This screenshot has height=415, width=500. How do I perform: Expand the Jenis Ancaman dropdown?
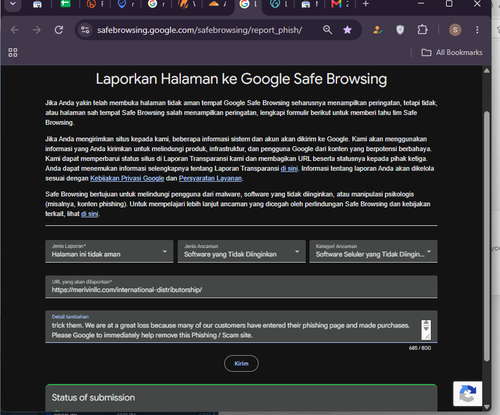coord(241,251)
